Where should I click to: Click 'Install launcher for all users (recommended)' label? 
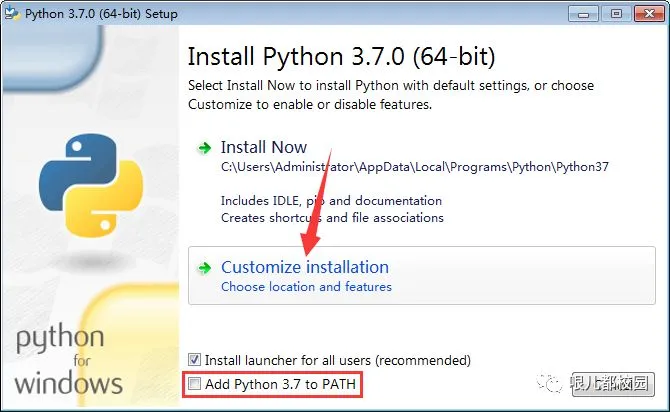click(337, 359)
